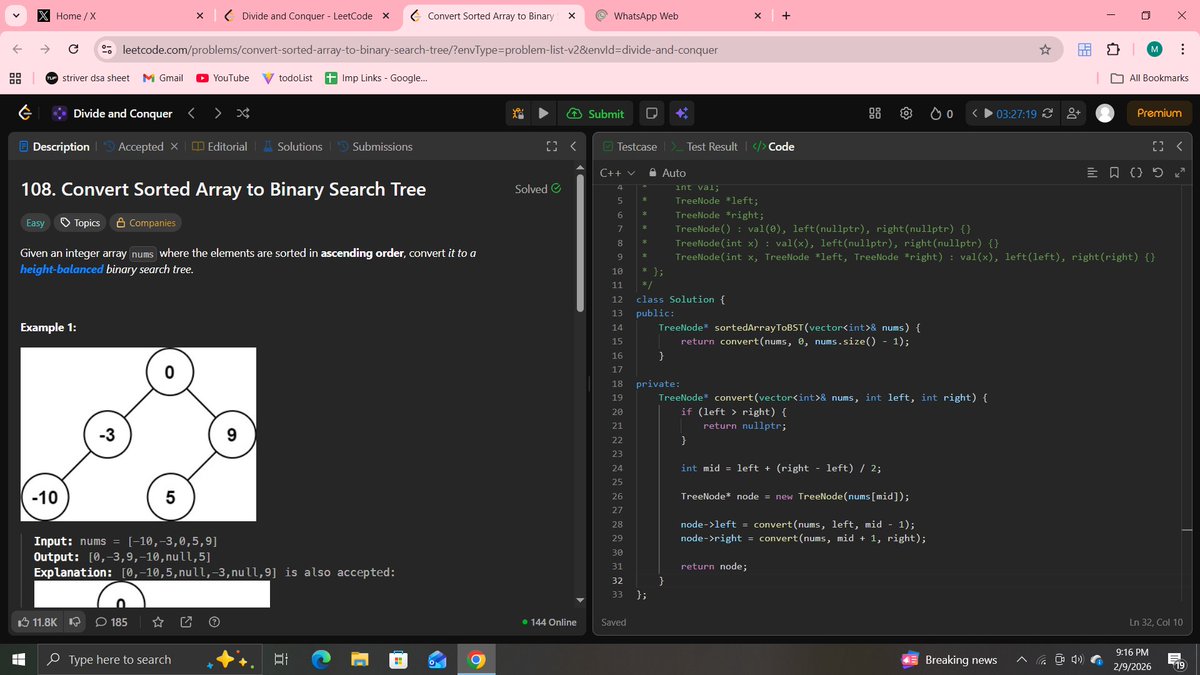Show the Easy difficulty tag
The height and width of the screenshot is (675, 1200).
point(35,223)
